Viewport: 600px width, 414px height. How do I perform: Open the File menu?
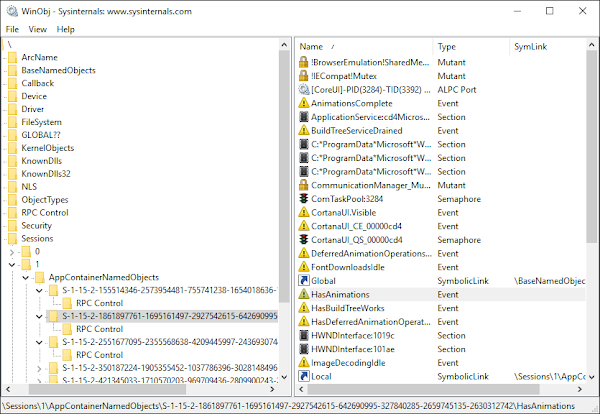12,29
